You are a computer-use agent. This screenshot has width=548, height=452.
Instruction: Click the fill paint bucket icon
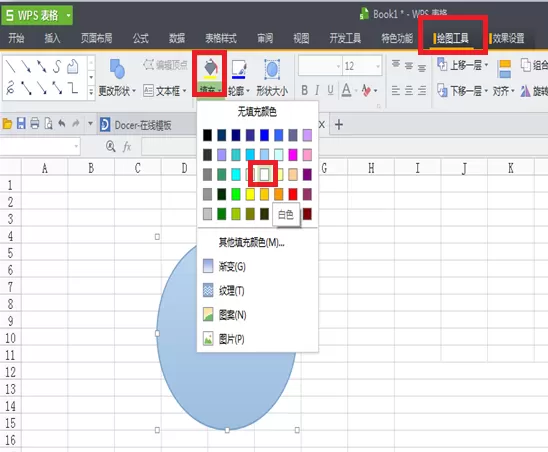pos(210,68)
